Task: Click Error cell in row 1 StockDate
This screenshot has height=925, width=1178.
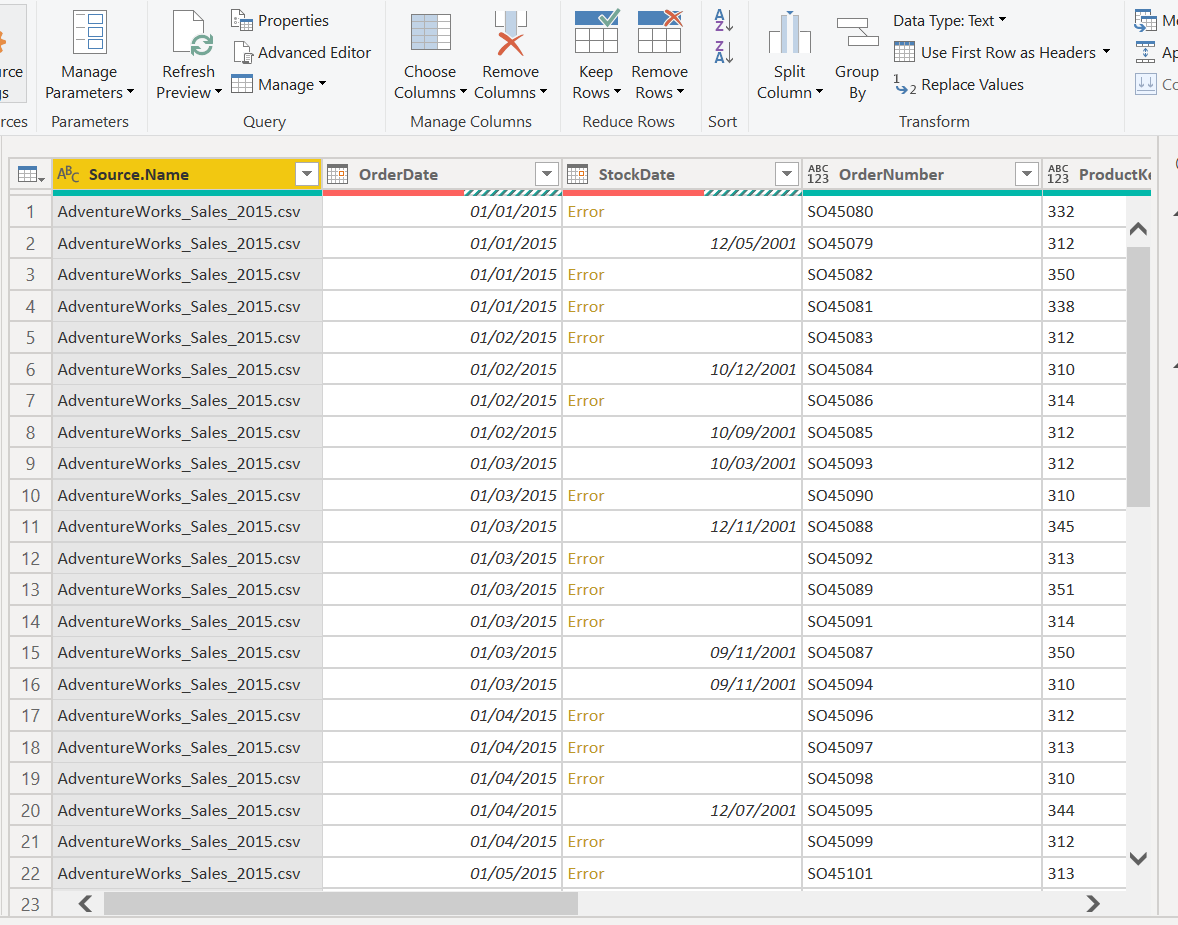Action: click(x=682, y=212)
